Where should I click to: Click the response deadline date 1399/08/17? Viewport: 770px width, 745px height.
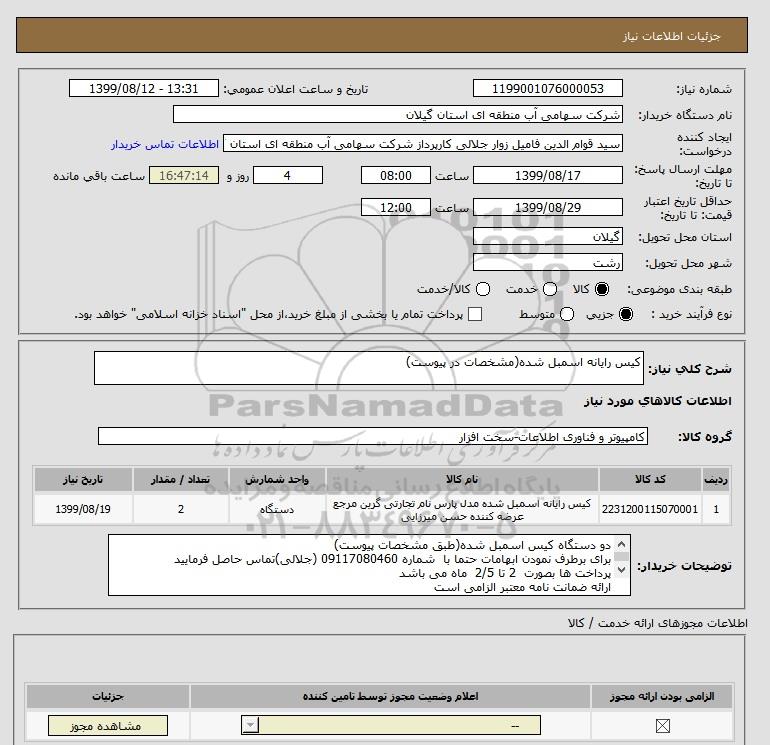coord(548,175)
